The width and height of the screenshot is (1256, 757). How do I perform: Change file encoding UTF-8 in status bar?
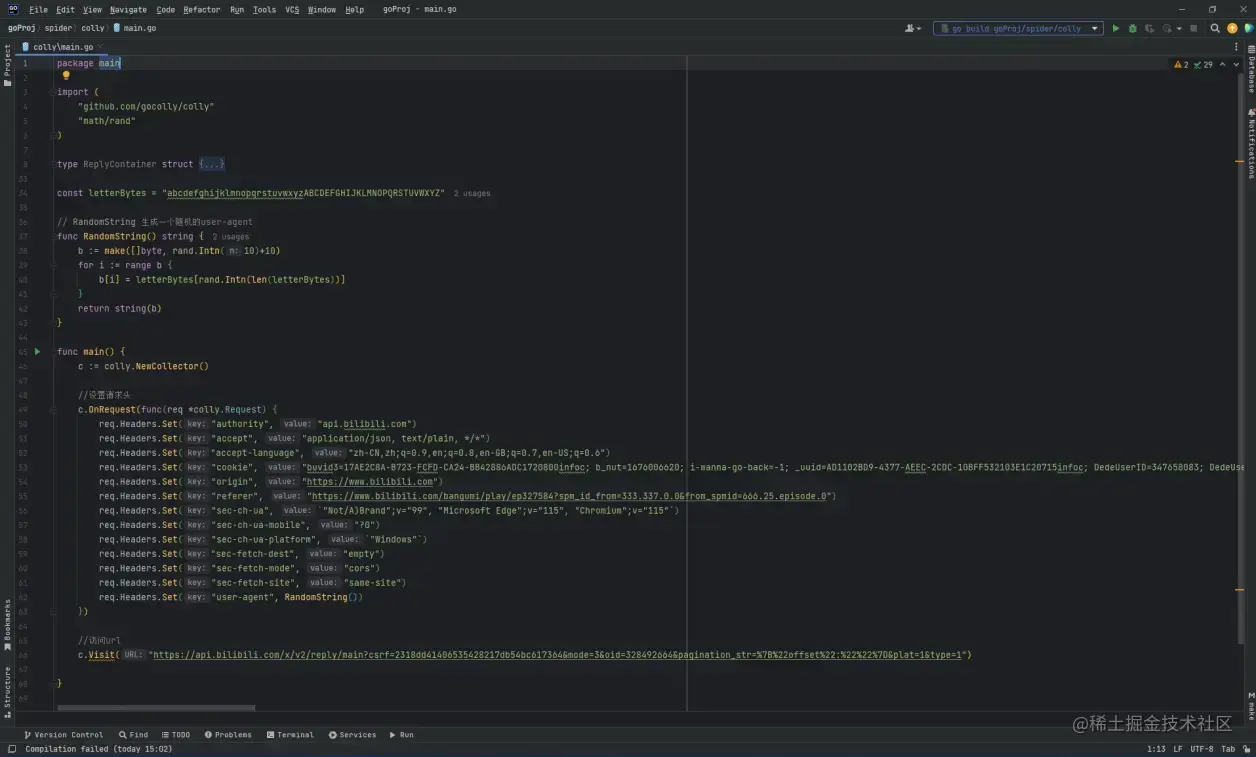1201,749
